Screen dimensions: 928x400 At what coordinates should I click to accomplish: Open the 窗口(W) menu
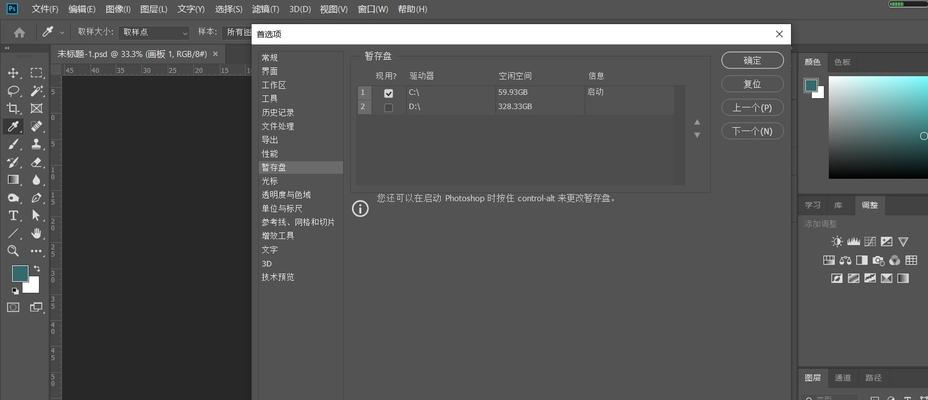[x=373, y=9]
